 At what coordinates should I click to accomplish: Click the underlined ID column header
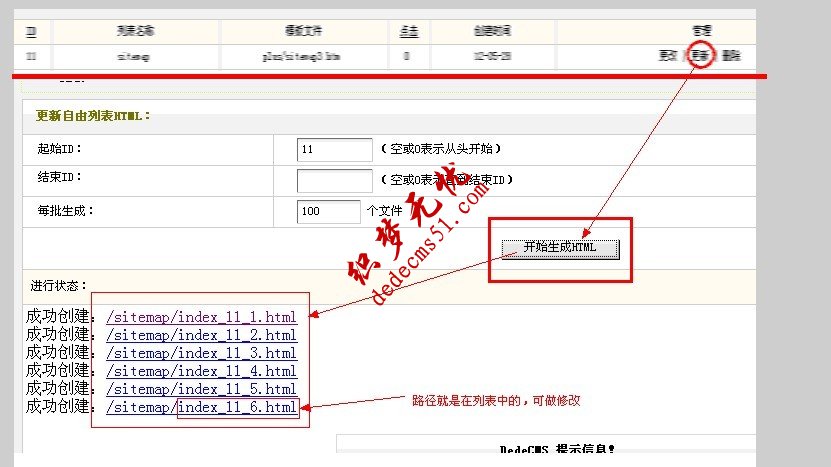coord(31,32)
